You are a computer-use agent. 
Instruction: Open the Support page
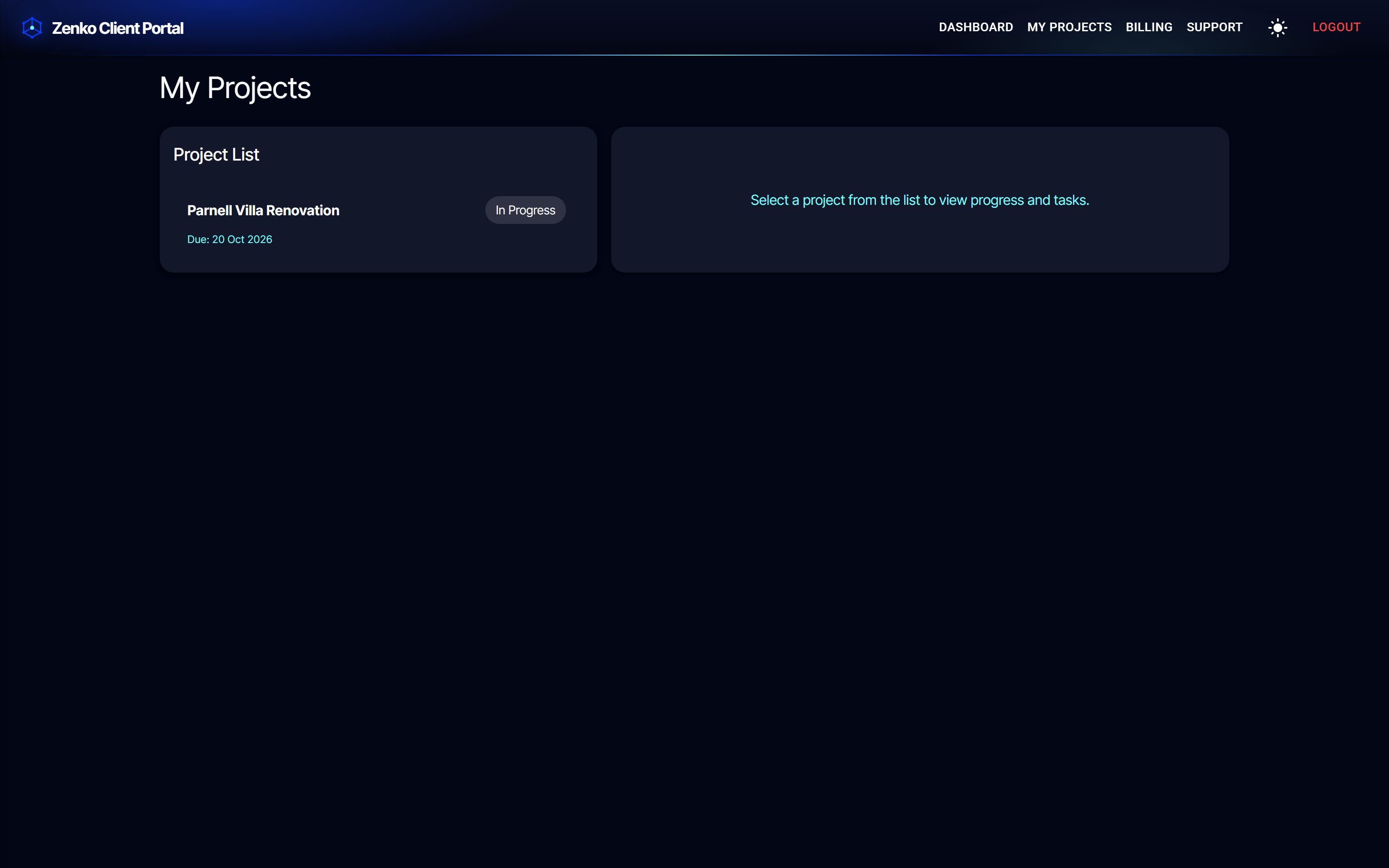pos(1215,27)
